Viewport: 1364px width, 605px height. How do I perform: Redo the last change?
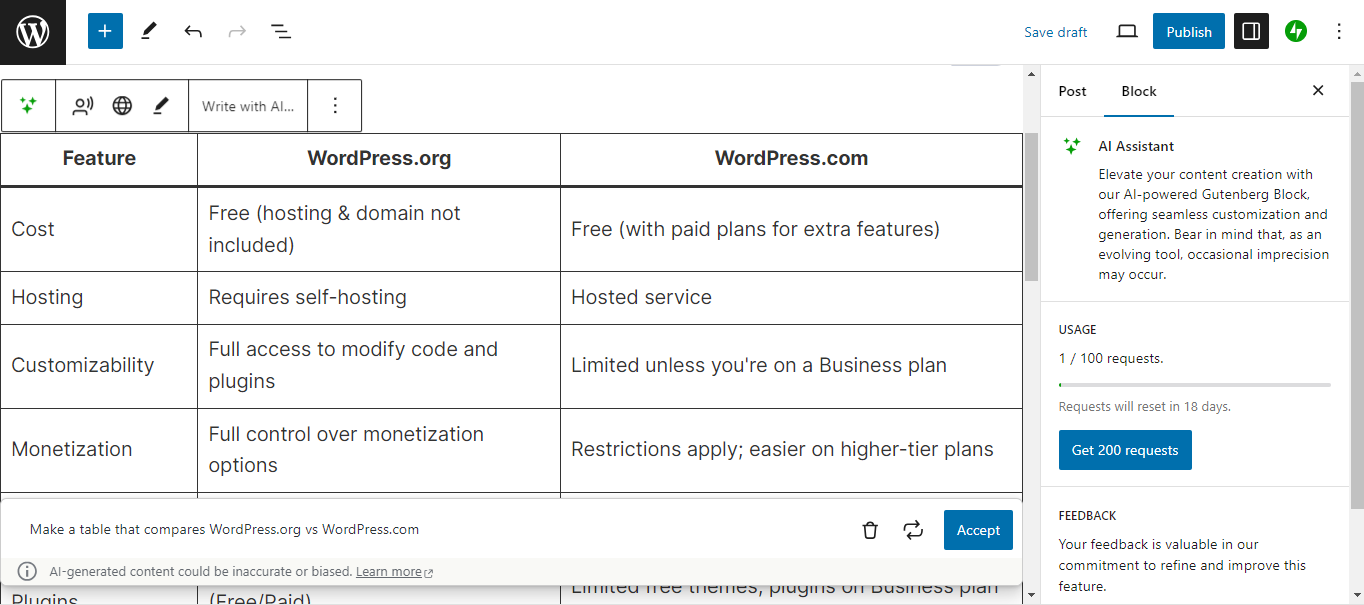tap(237, 31)
